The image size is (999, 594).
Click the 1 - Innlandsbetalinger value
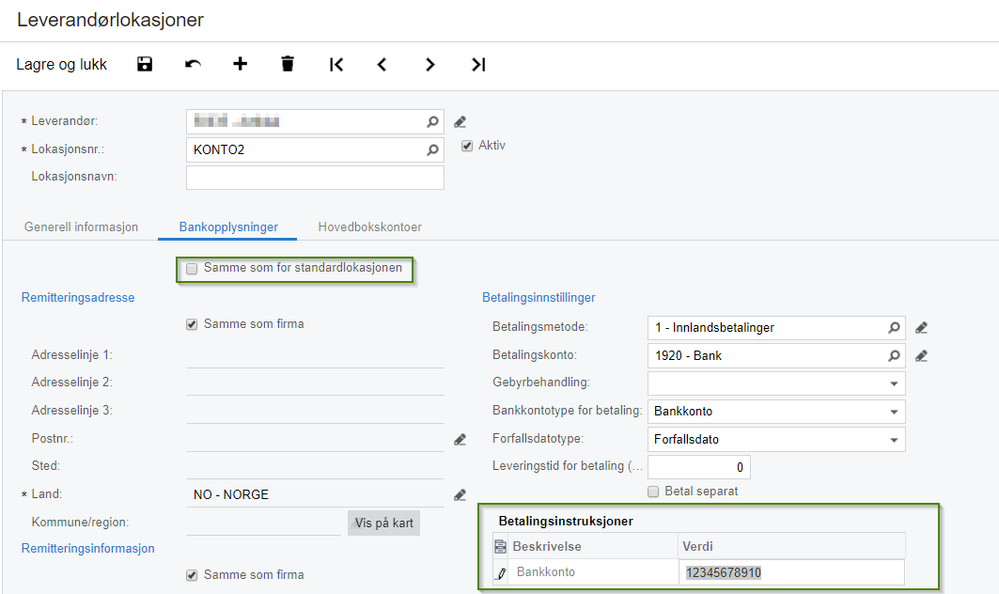click(x=714, y=328)
